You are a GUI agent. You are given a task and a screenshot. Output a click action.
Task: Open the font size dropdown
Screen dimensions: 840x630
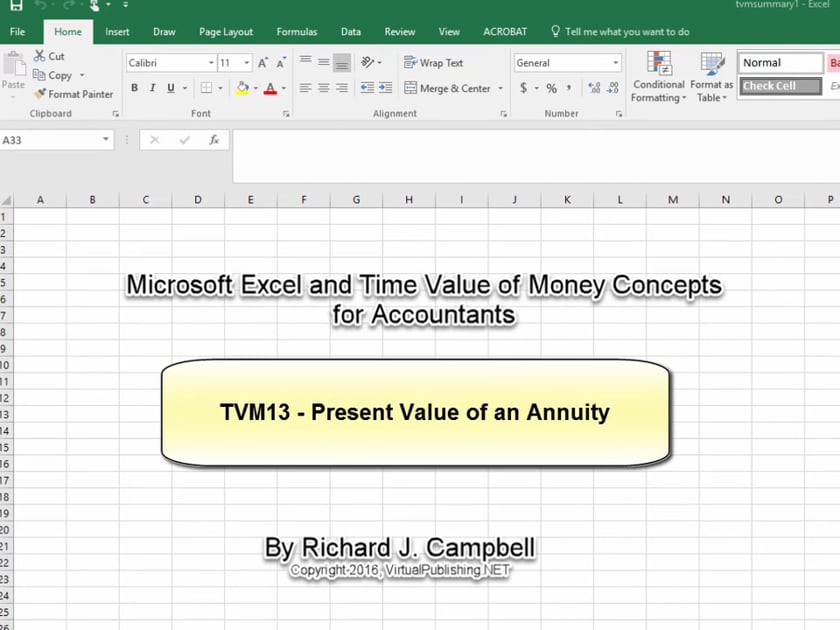(x=246, y=63)
